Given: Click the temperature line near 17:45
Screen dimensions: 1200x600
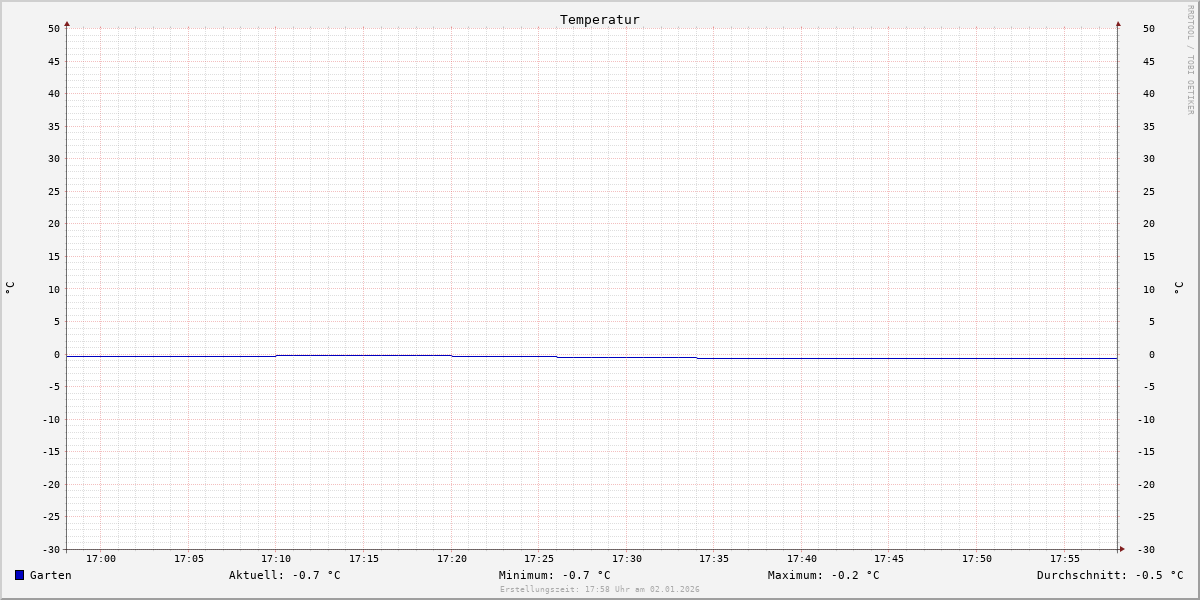Looking at the screenshot, I should click(890, 358).
